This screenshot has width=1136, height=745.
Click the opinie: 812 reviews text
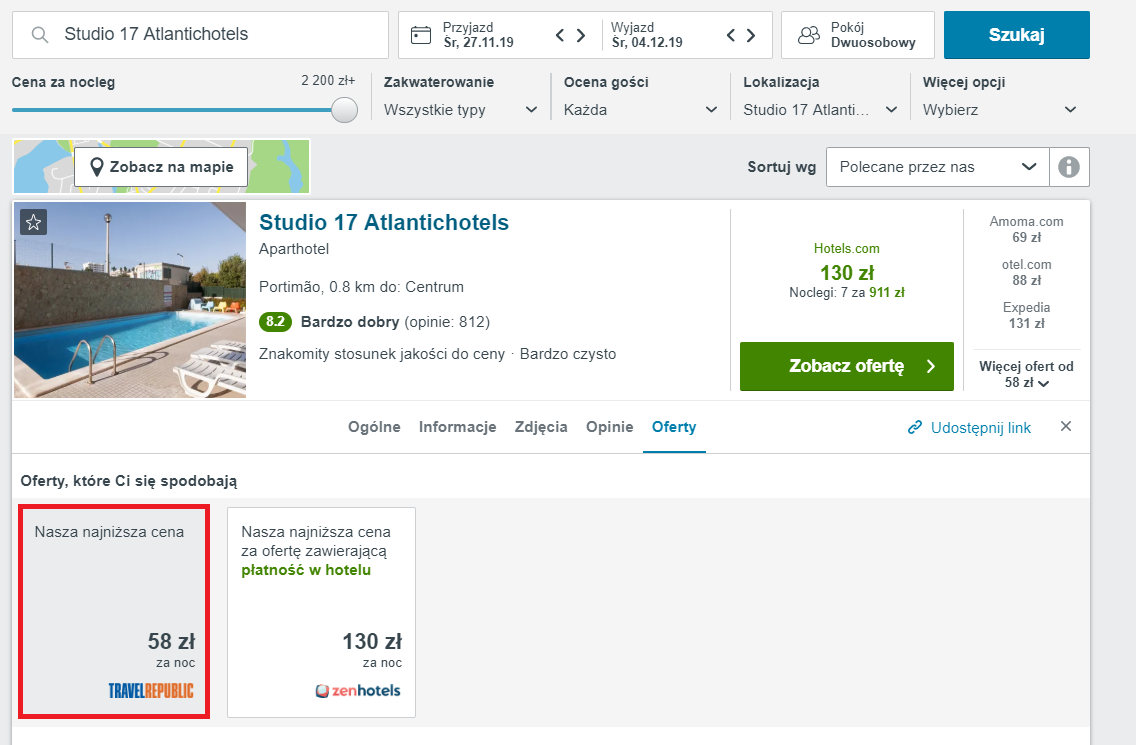447,322
